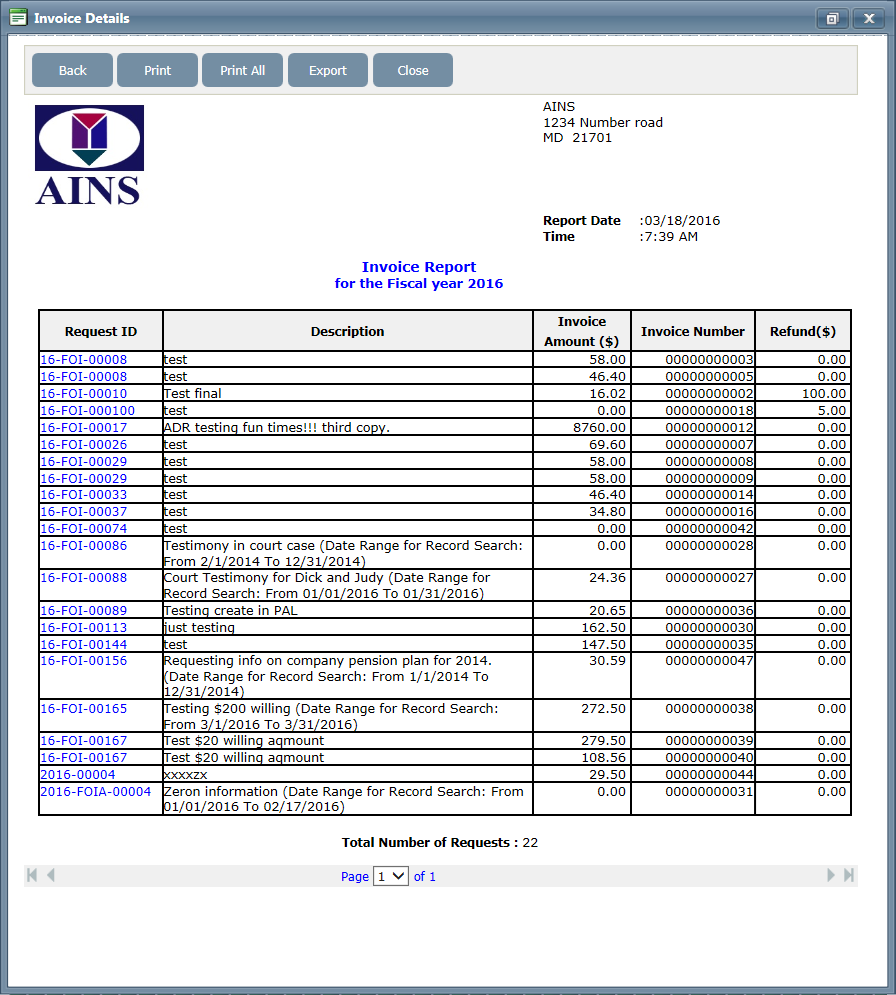
Task: Close the report with the Close button
Action: [412, 70]
